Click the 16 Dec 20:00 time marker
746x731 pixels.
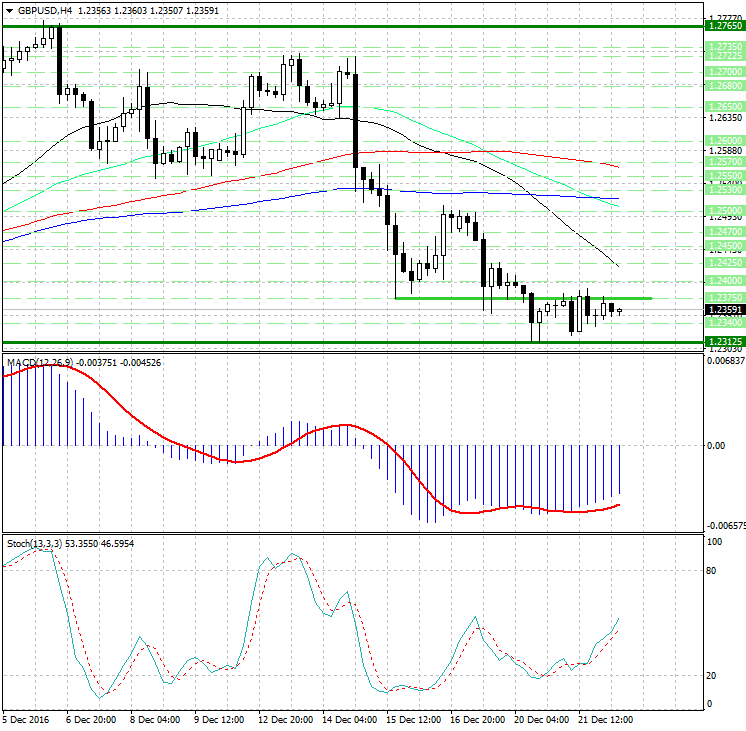coord(476,718)
